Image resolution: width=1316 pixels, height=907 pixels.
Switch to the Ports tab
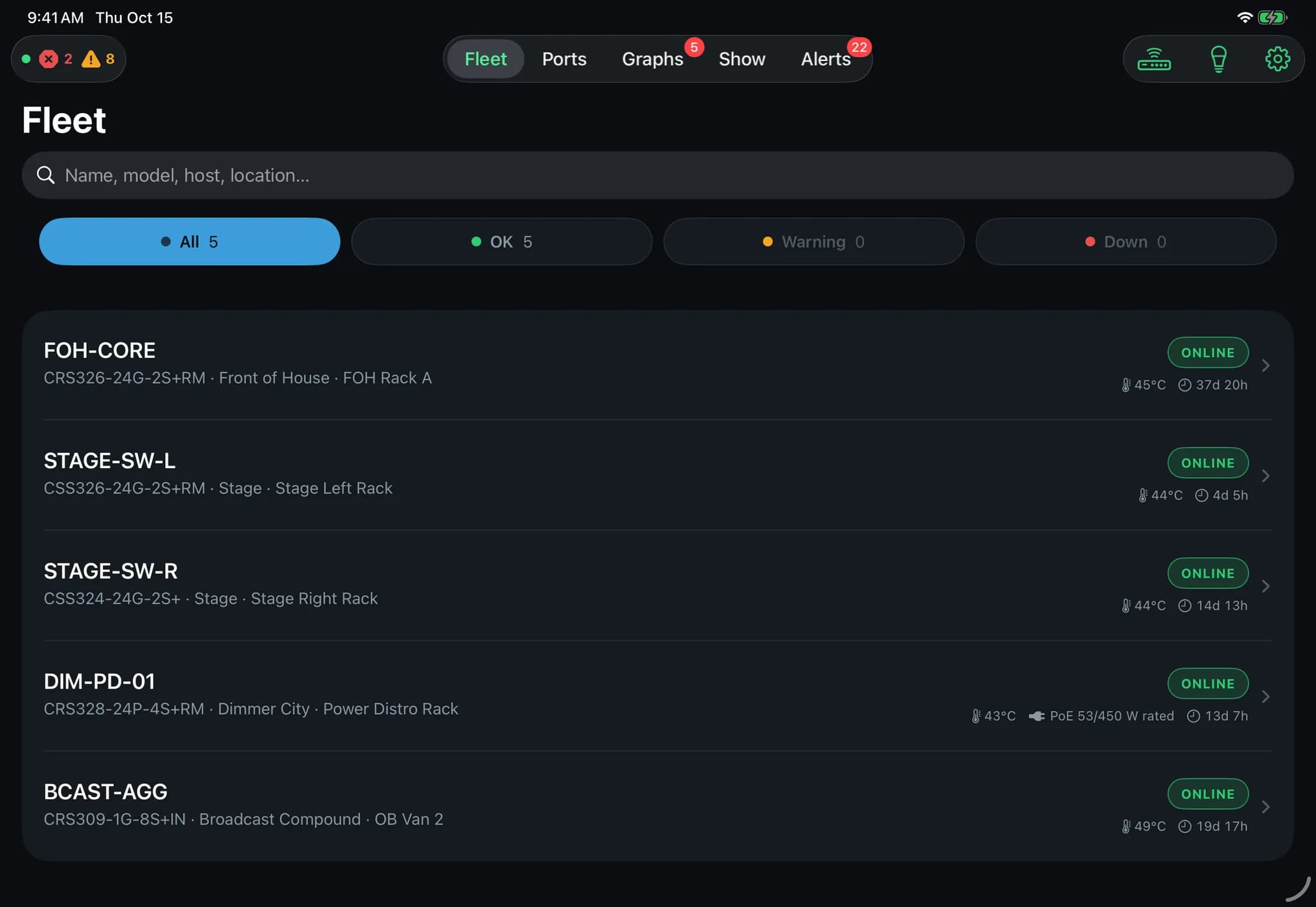tap(564, 59)
